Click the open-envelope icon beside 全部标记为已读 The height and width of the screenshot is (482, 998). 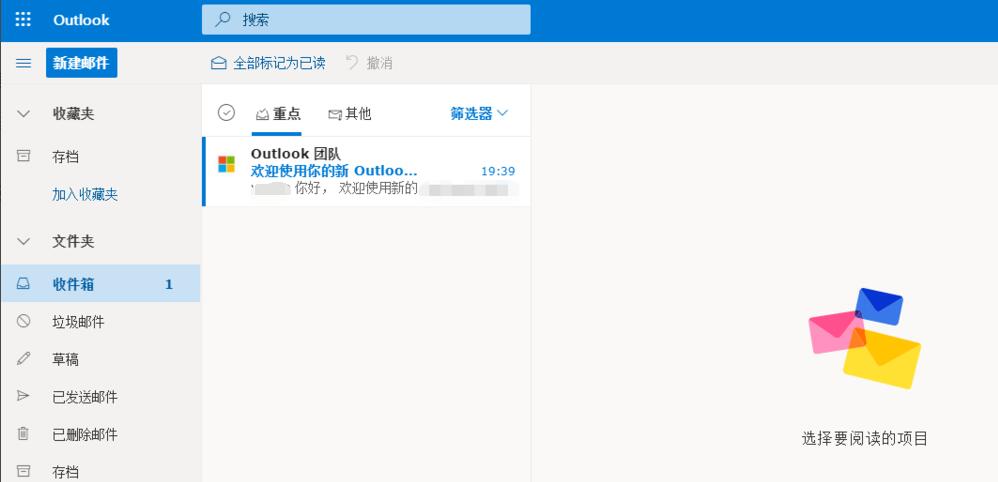(x=219, y=63)
